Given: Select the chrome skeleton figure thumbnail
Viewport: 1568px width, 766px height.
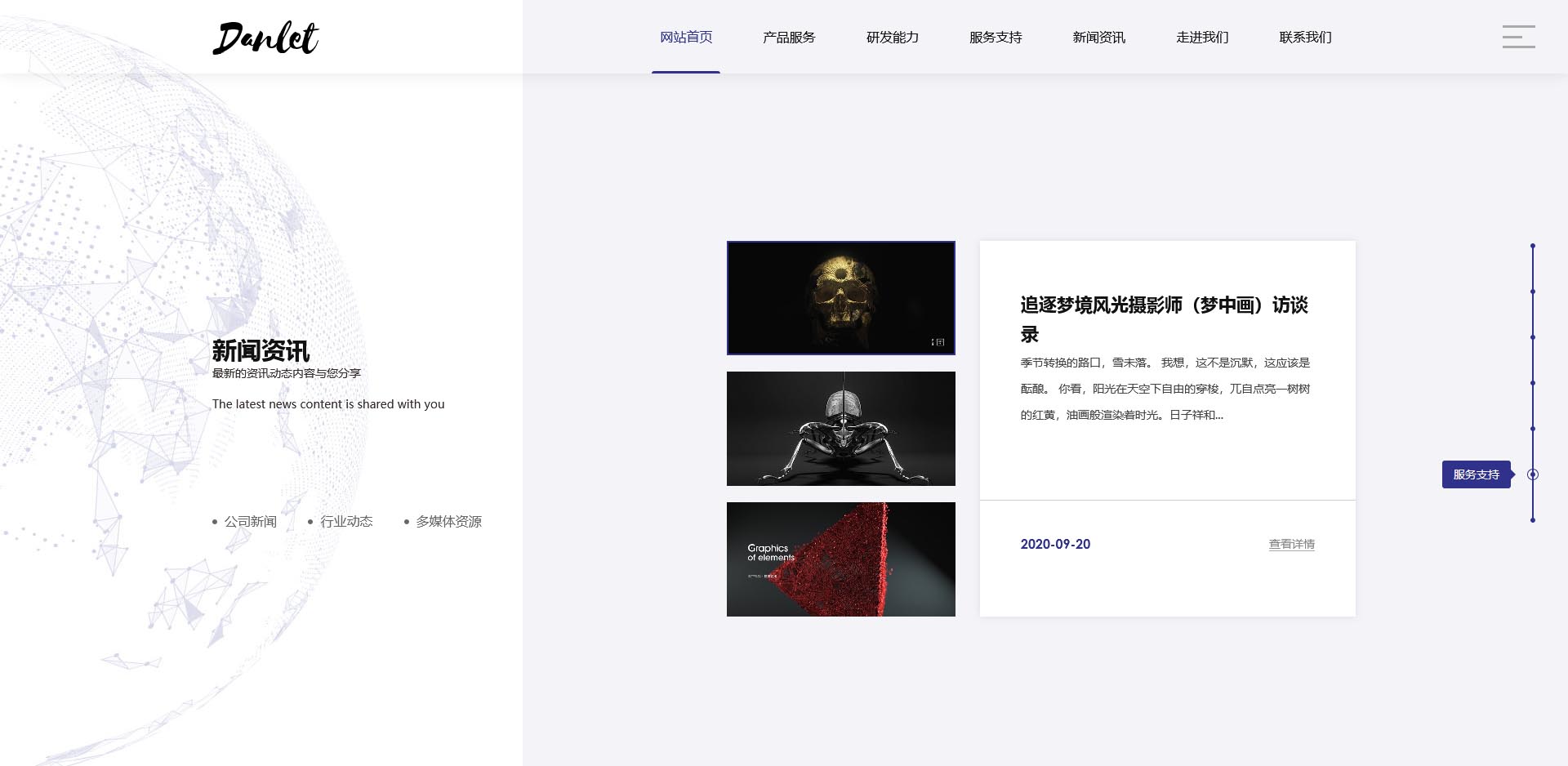Looking at the screenshot, I should point(840,429).
